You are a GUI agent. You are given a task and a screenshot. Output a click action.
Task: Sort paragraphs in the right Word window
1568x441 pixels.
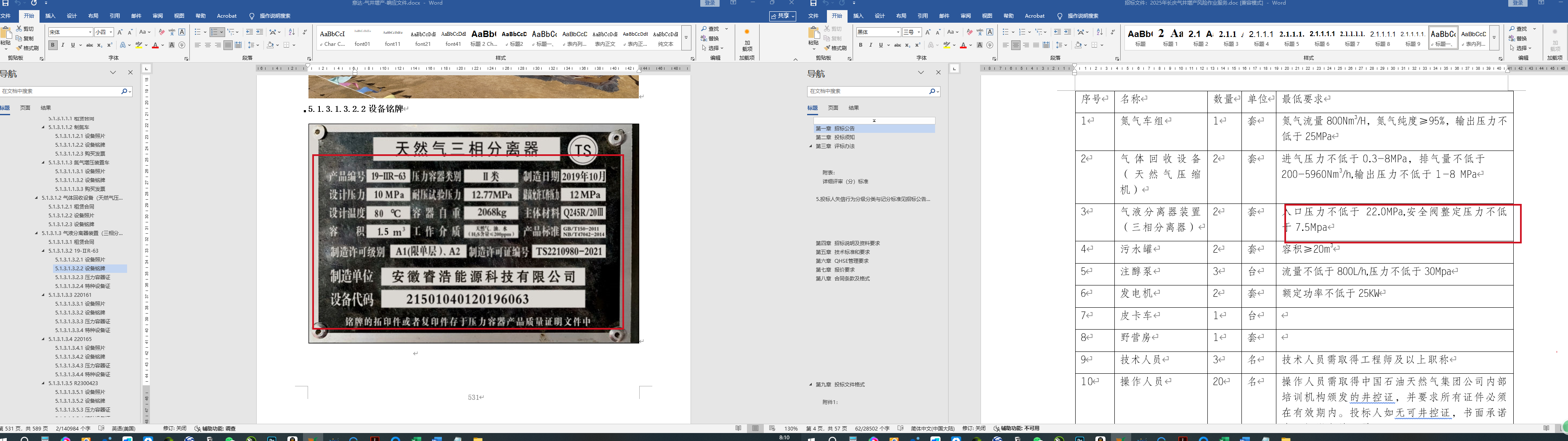click(x=1099, y=32)
